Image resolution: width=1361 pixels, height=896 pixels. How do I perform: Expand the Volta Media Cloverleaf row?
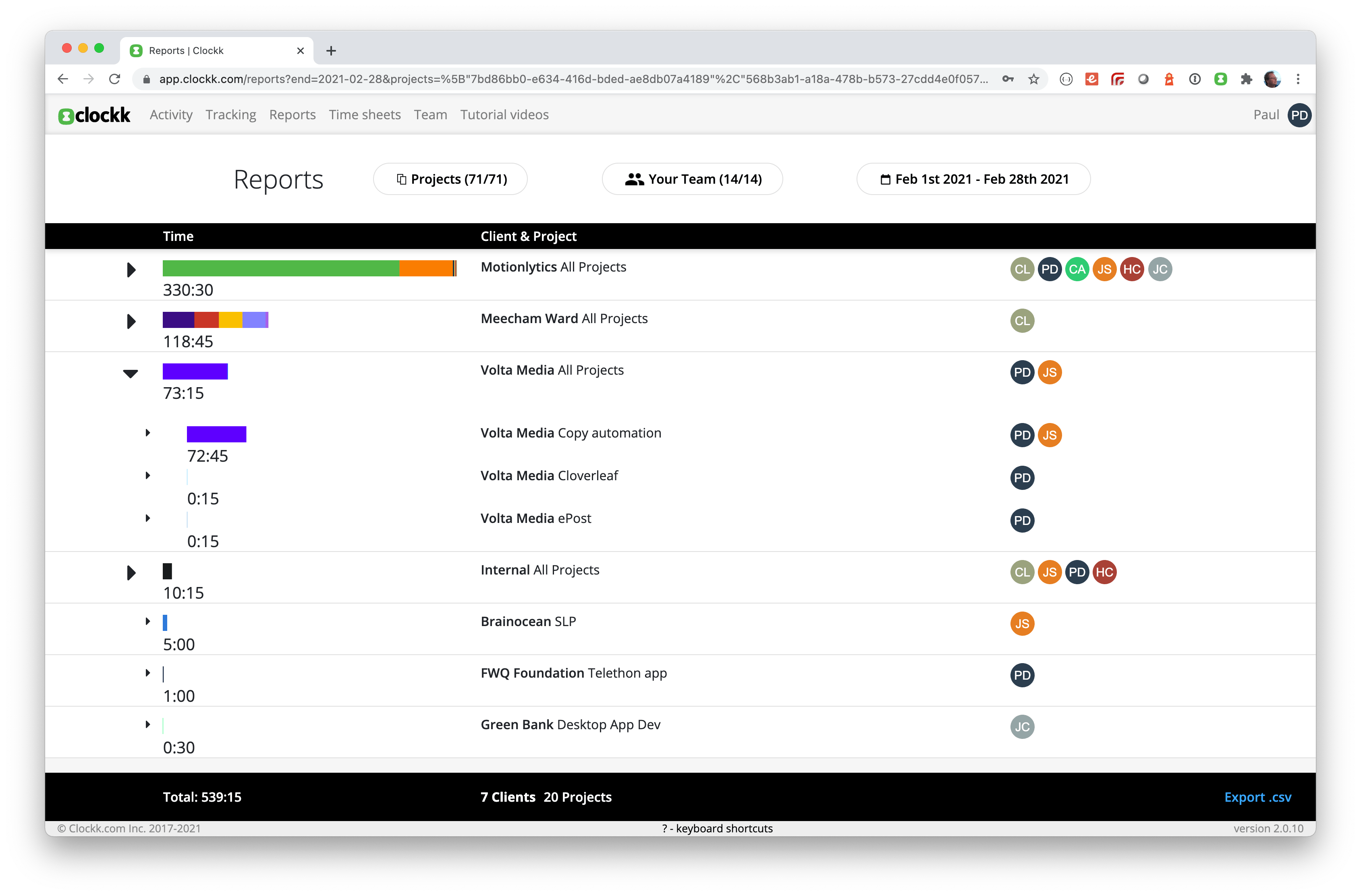(x=147, y=476)
